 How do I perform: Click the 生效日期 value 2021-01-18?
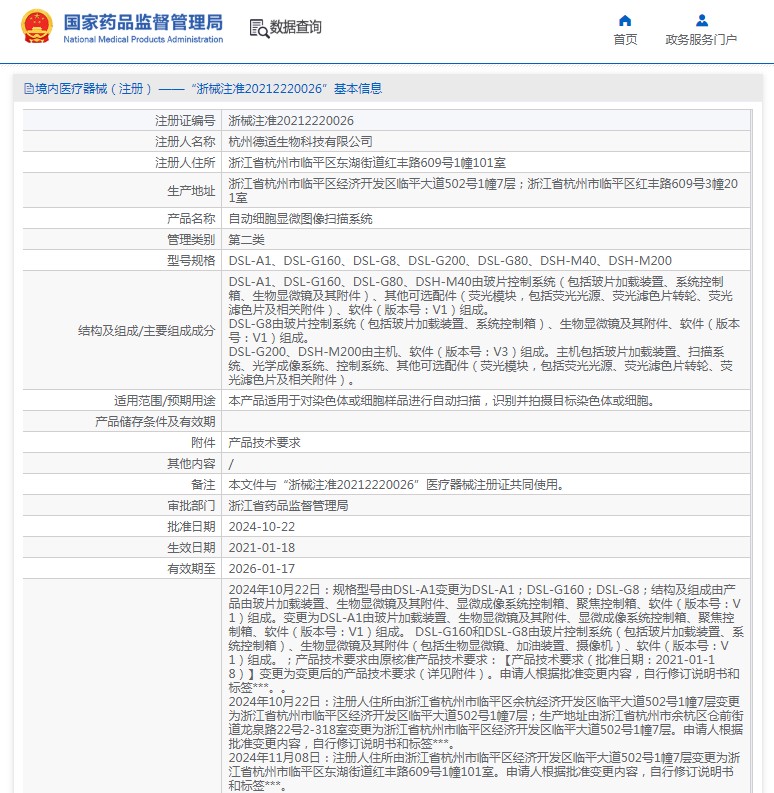(x=262, y=548)
